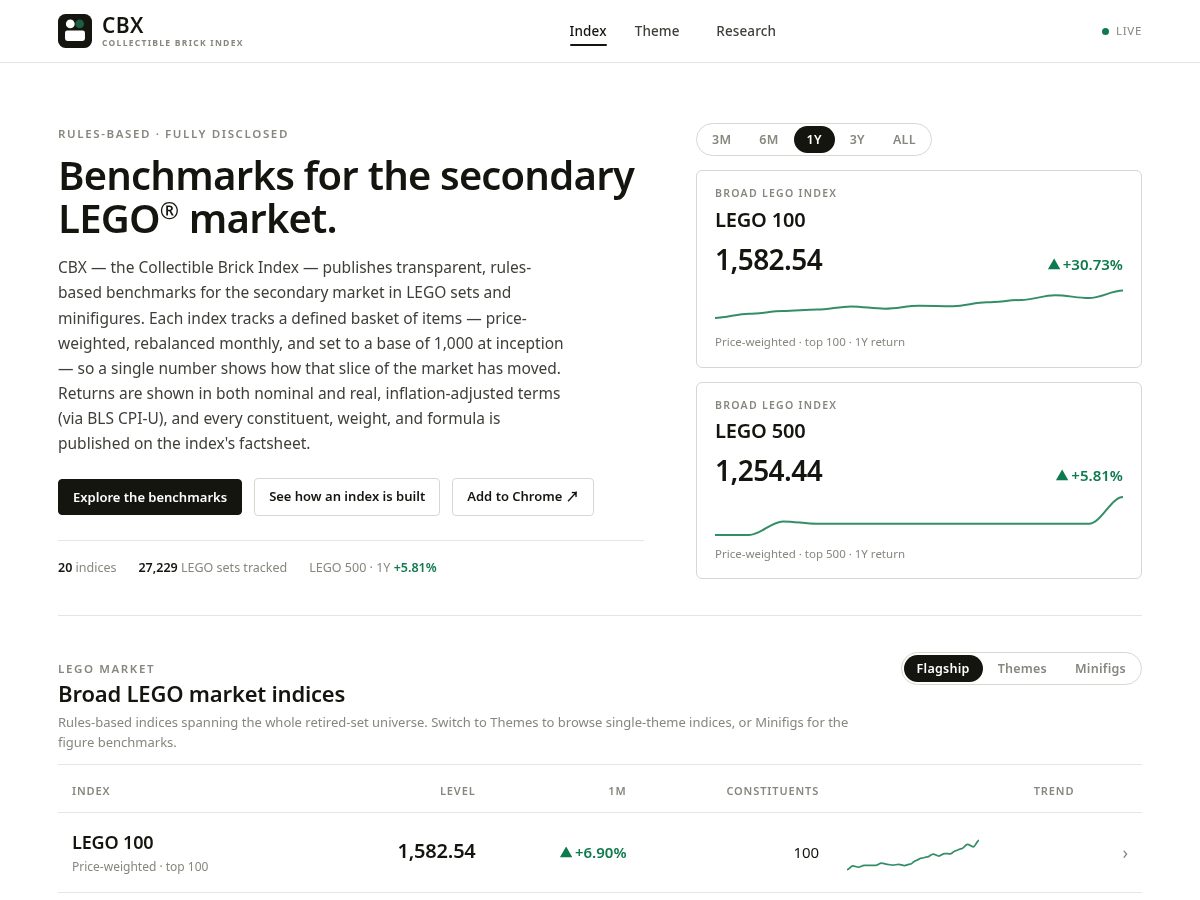Open the LEGO 500 index card
The height and width of the screenshot is (900, 1200).
click(x=919, y=480)
